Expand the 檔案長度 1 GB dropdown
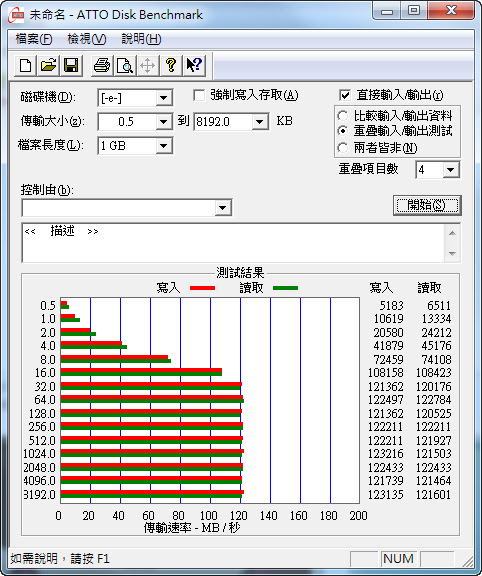This screenshot has height=576, width=482. (163, 146)
